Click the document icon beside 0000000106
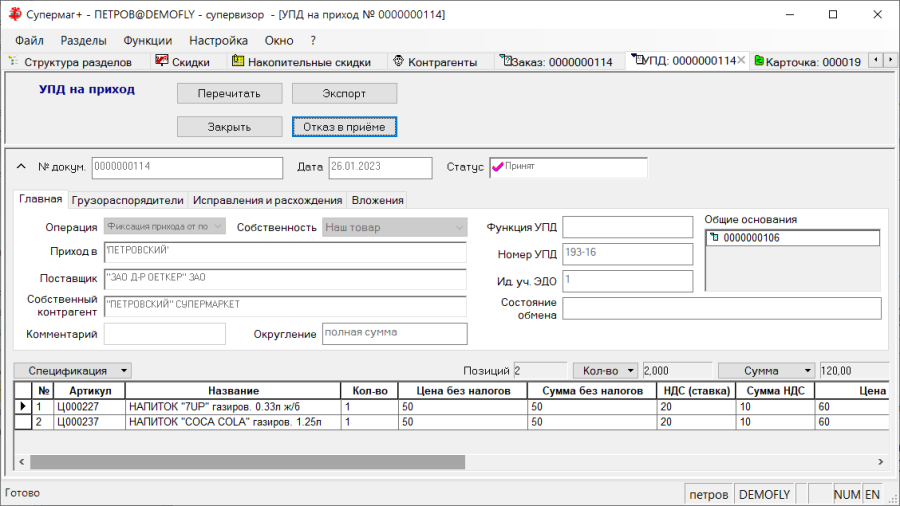 tap(713, 238)
